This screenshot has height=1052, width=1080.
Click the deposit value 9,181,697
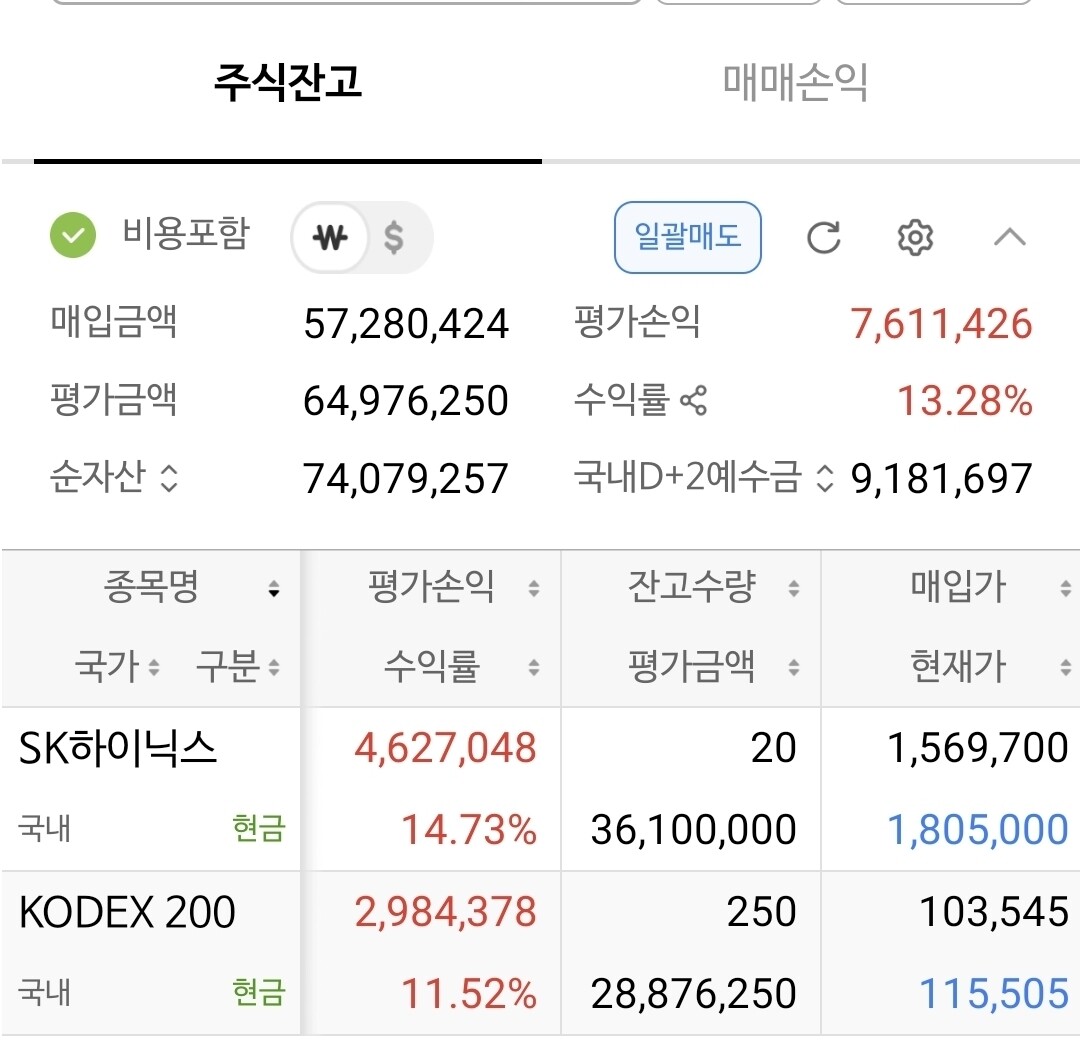point(942,478)
